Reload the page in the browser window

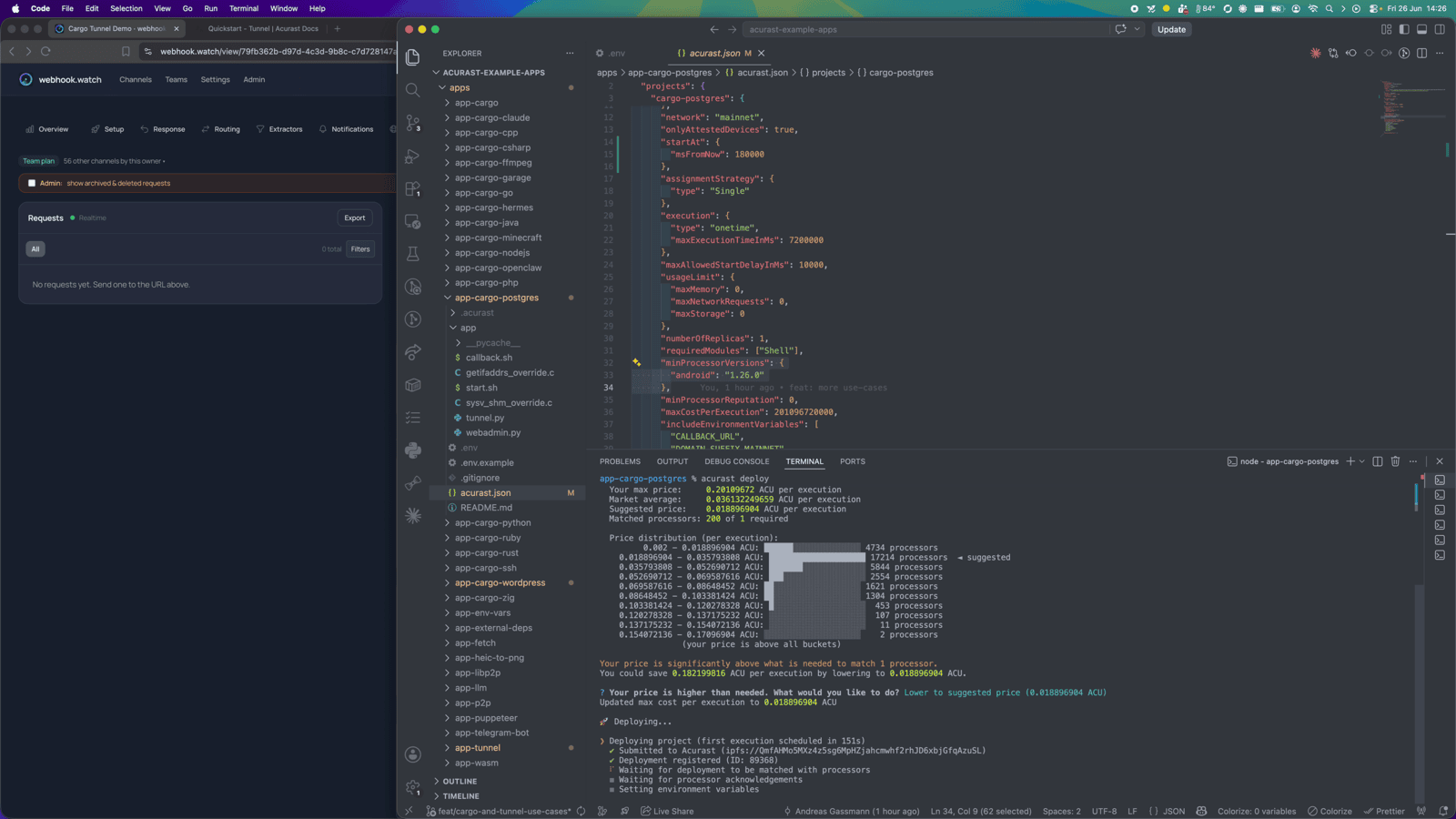pos(45,51)
